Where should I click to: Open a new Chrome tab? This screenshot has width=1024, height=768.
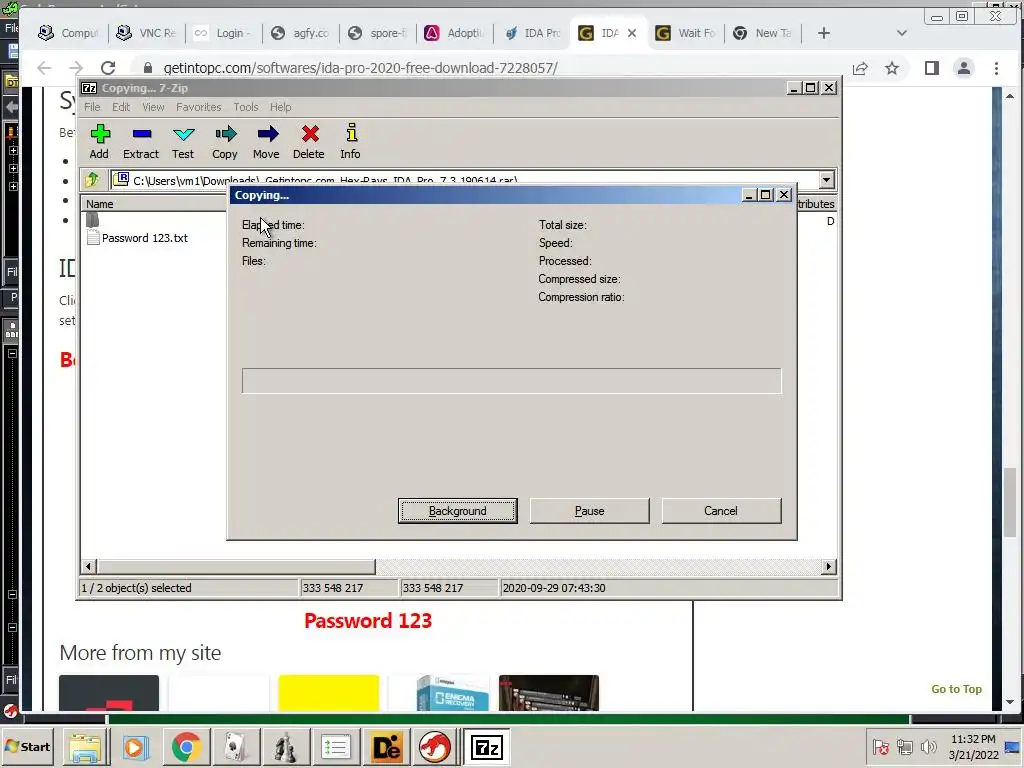[824, 33]
